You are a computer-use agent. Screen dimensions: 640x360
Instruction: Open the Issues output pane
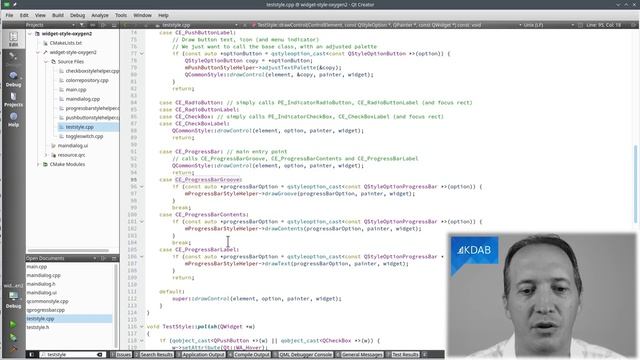tap(121, 355)
